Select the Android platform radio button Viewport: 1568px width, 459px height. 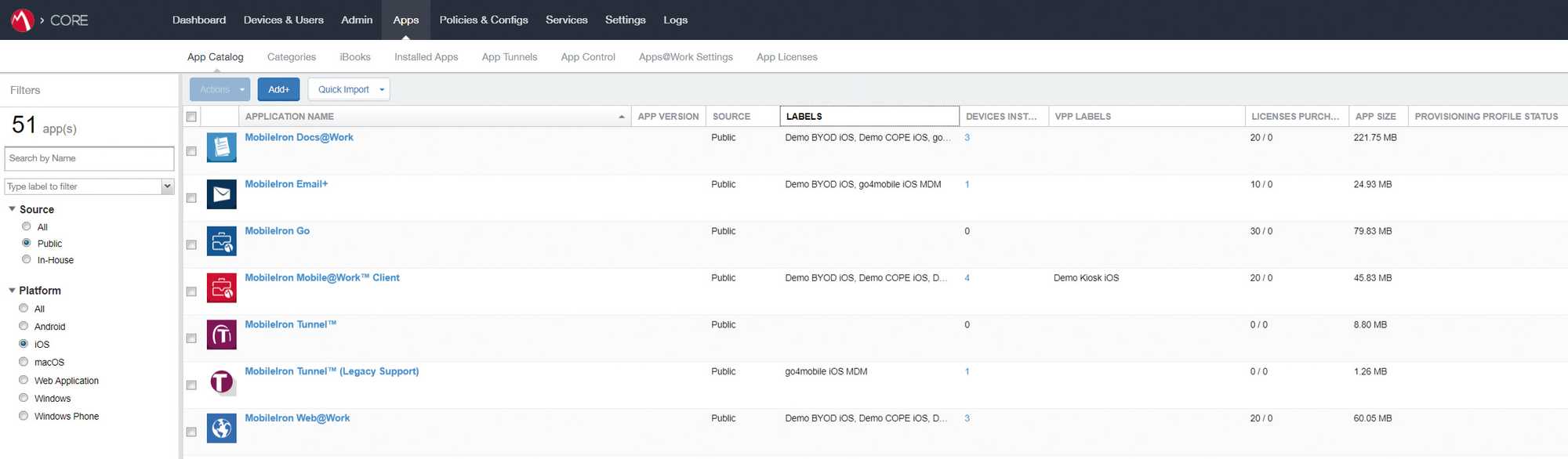pyautogui.click(x=24, y=326)
